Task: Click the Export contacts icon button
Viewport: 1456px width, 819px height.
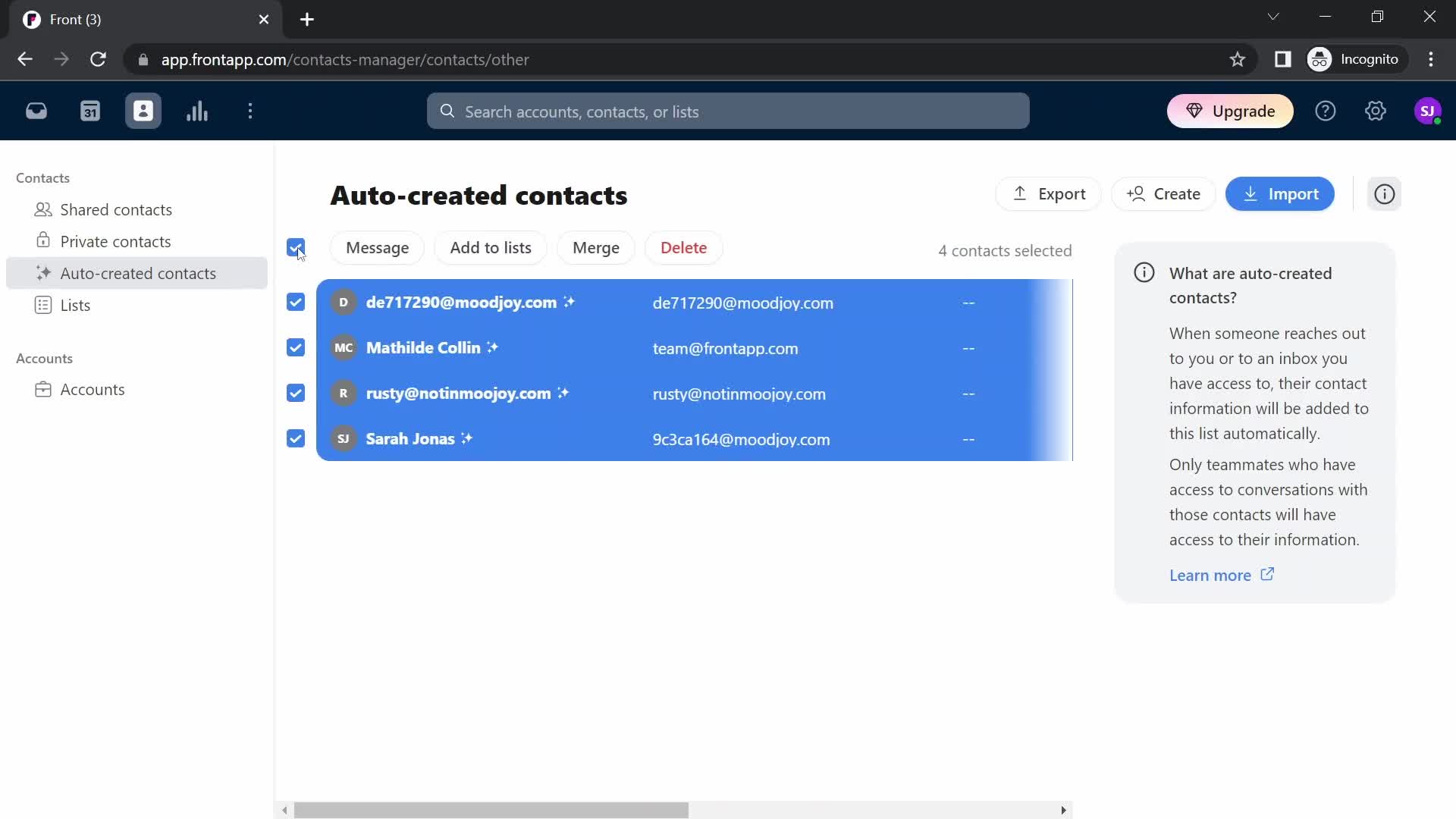Action: [1020, 193]
